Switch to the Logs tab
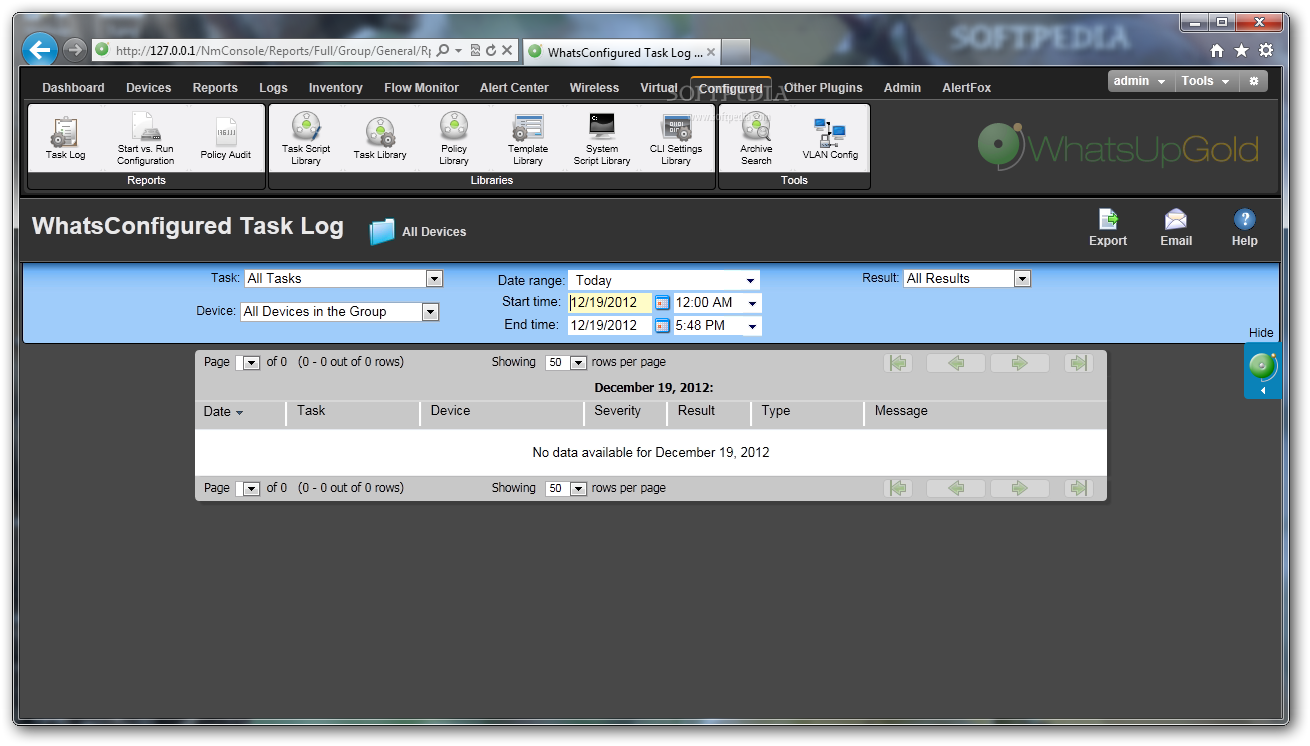The width and height of the screenshot is (1310, 746). pos(273,88)
